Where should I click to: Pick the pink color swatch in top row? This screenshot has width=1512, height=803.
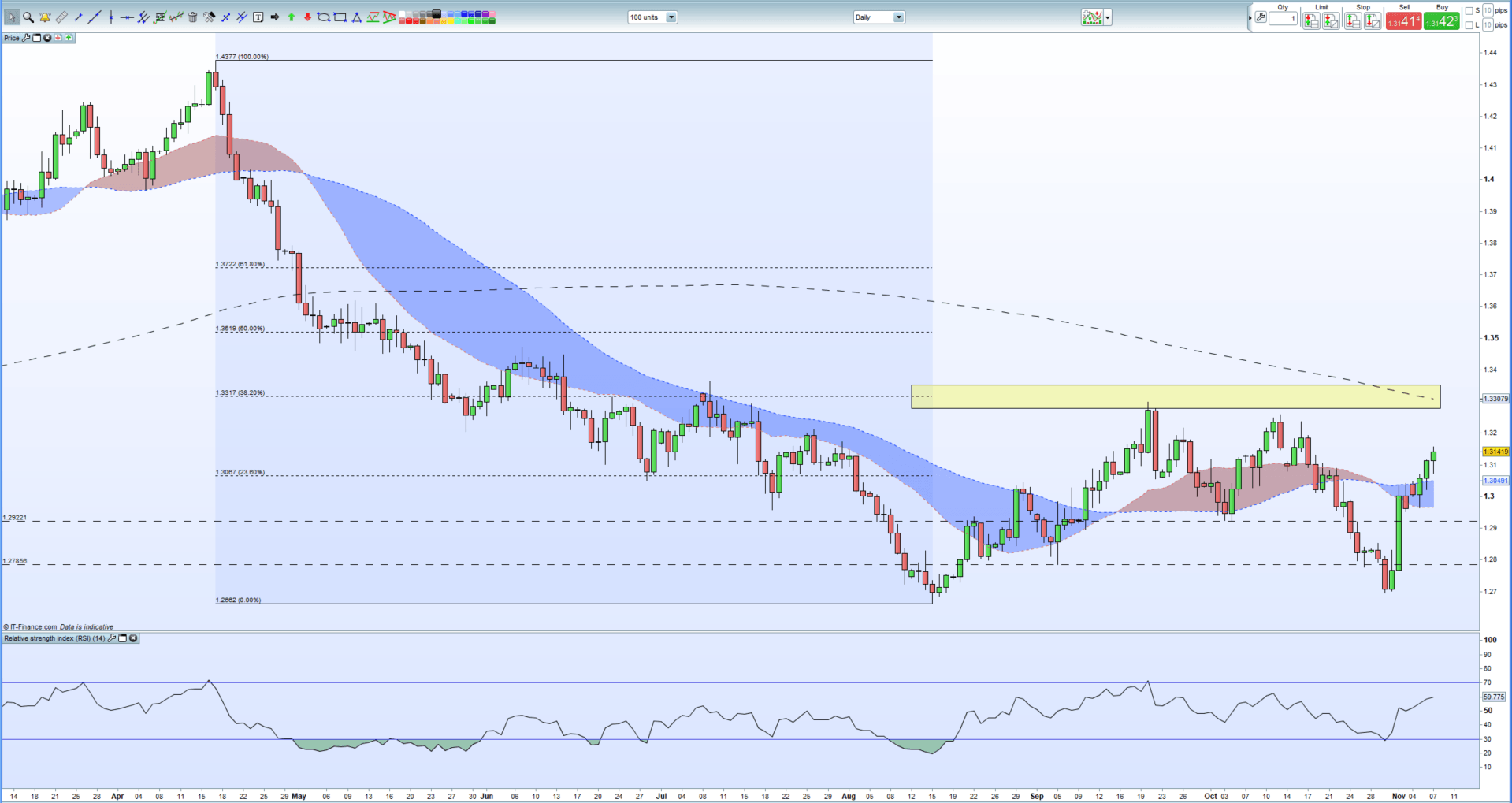492,13
